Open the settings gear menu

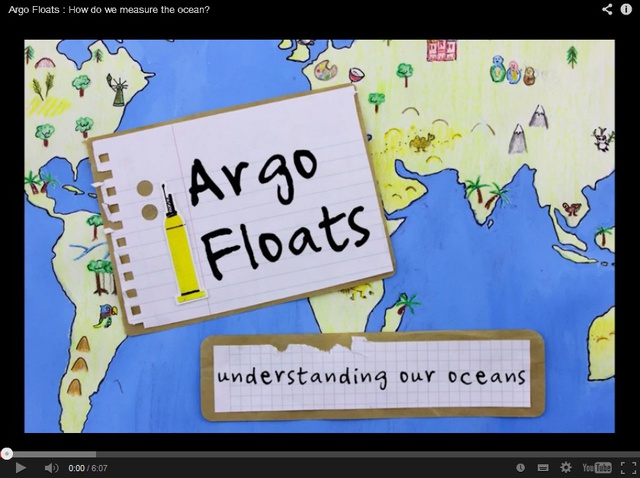point(566,467)
